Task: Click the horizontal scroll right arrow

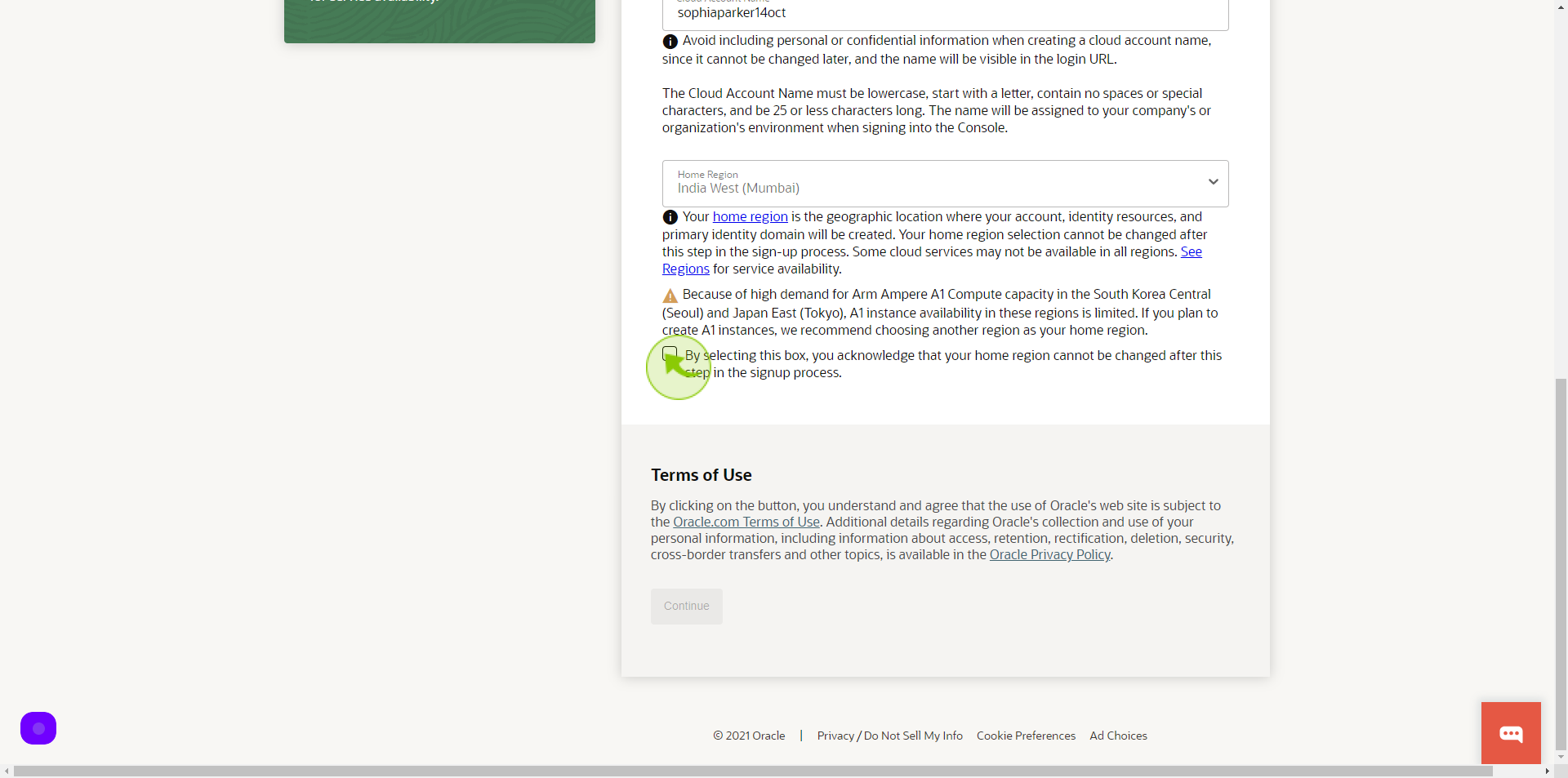Action: [x=1547, y=771]
